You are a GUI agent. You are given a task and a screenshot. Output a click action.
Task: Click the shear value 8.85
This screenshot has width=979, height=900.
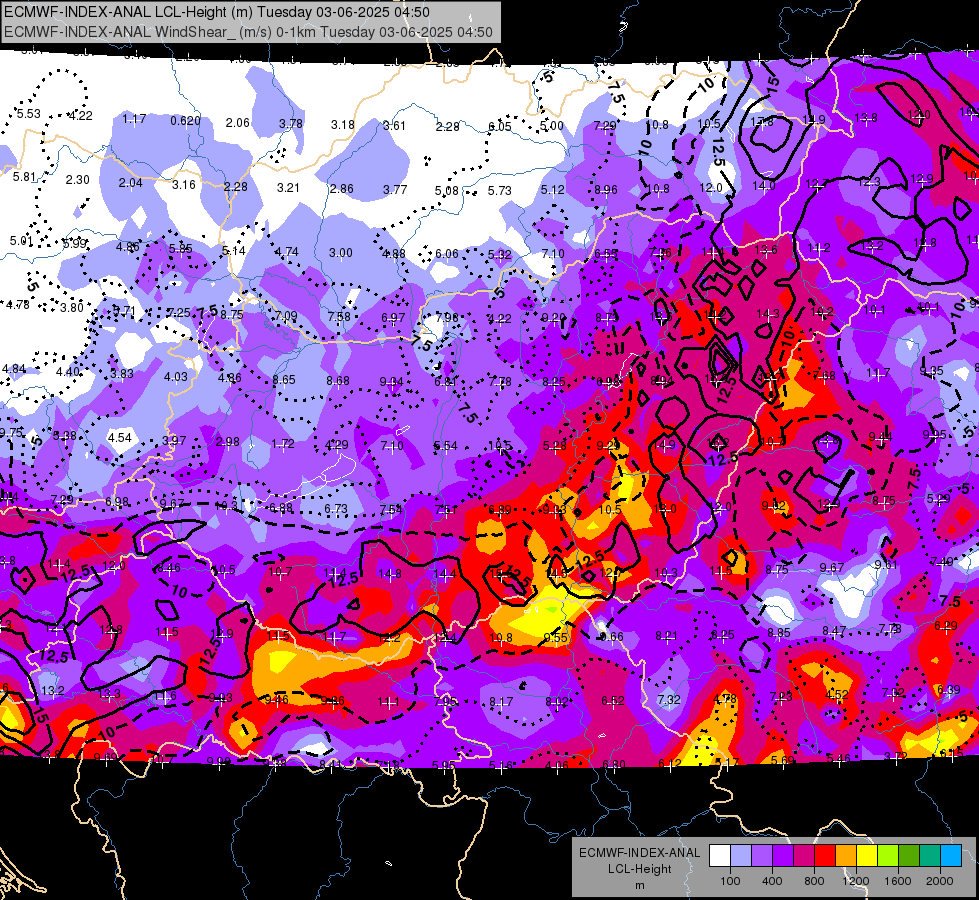tap(779, 633)
